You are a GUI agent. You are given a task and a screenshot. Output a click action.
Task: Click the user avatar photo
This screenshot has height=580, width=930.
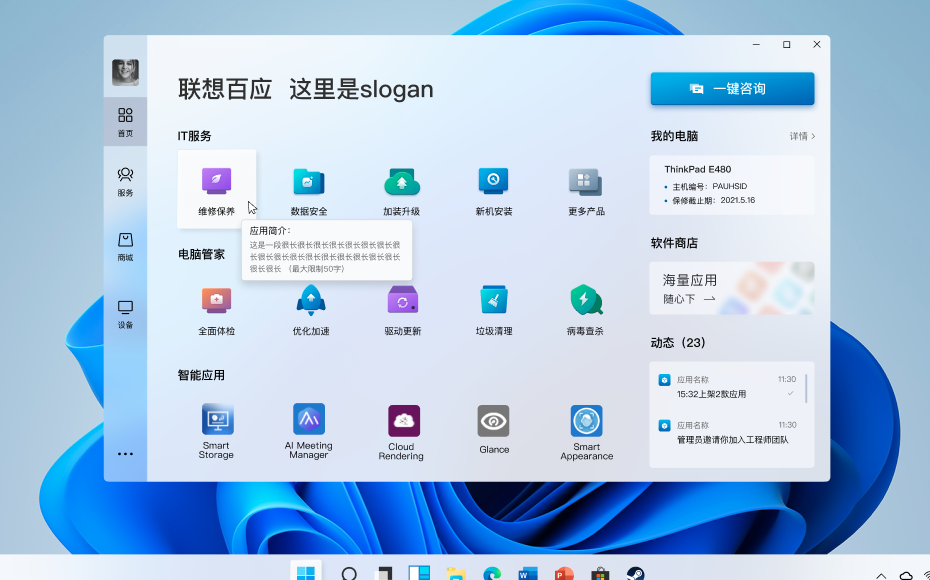[x=125, y=72]
